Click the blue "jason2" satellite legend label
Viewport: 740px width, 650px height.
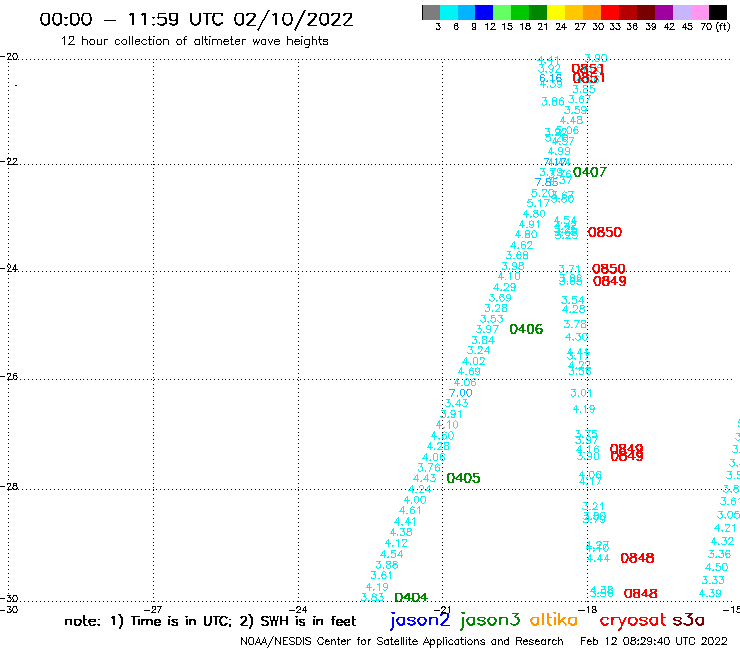click(420, 620)
